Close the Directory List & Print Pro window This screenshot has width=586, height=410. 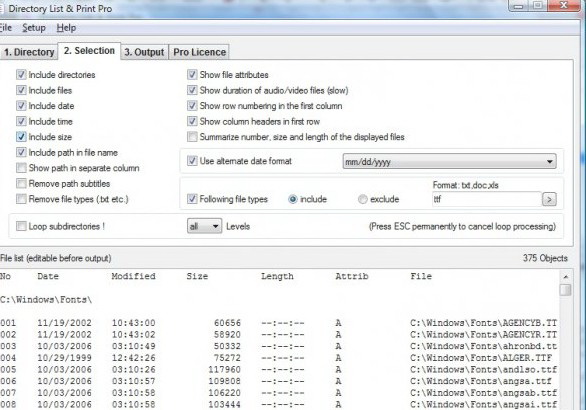[564, 5]
